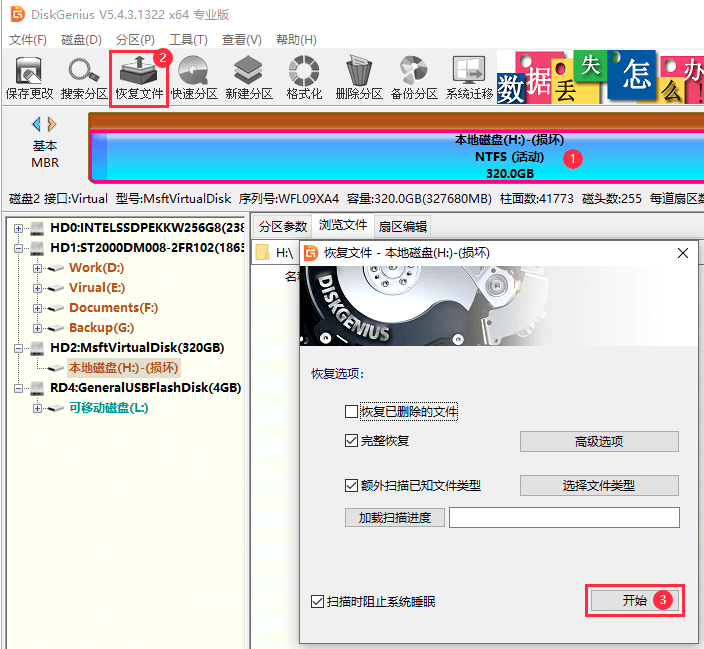Click the Work(D:) partition drive icon

56,268
